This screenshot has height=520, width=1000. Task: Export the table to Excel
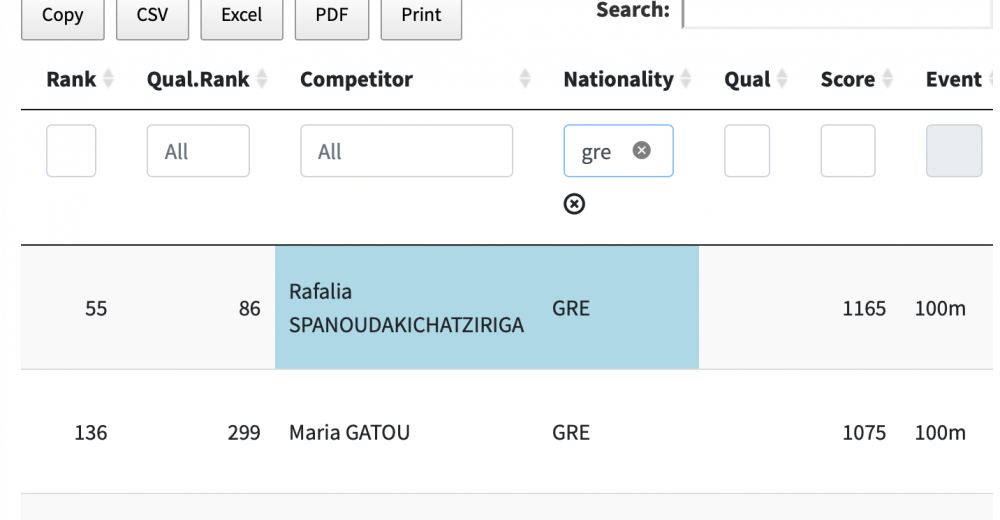pyautogui.click(x=241, y=16)
